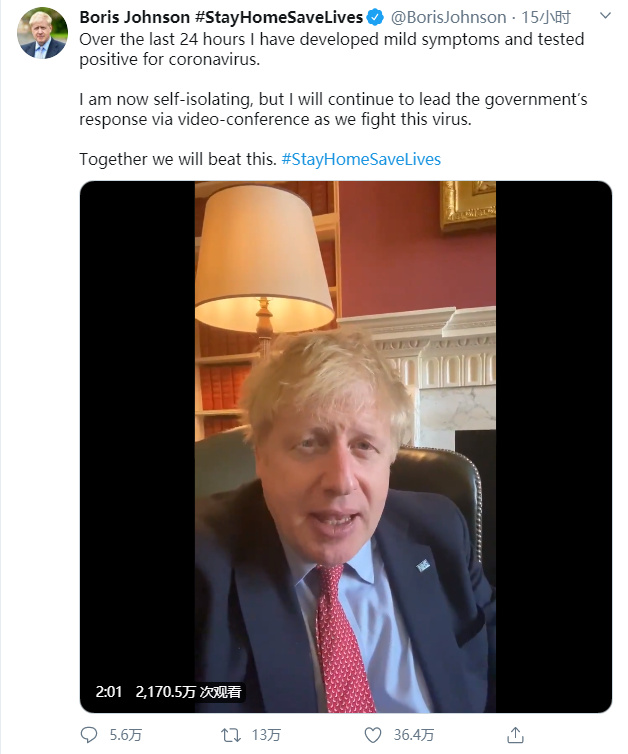
Task: Expand the tweet options chevron
Action: coord(605,16)
